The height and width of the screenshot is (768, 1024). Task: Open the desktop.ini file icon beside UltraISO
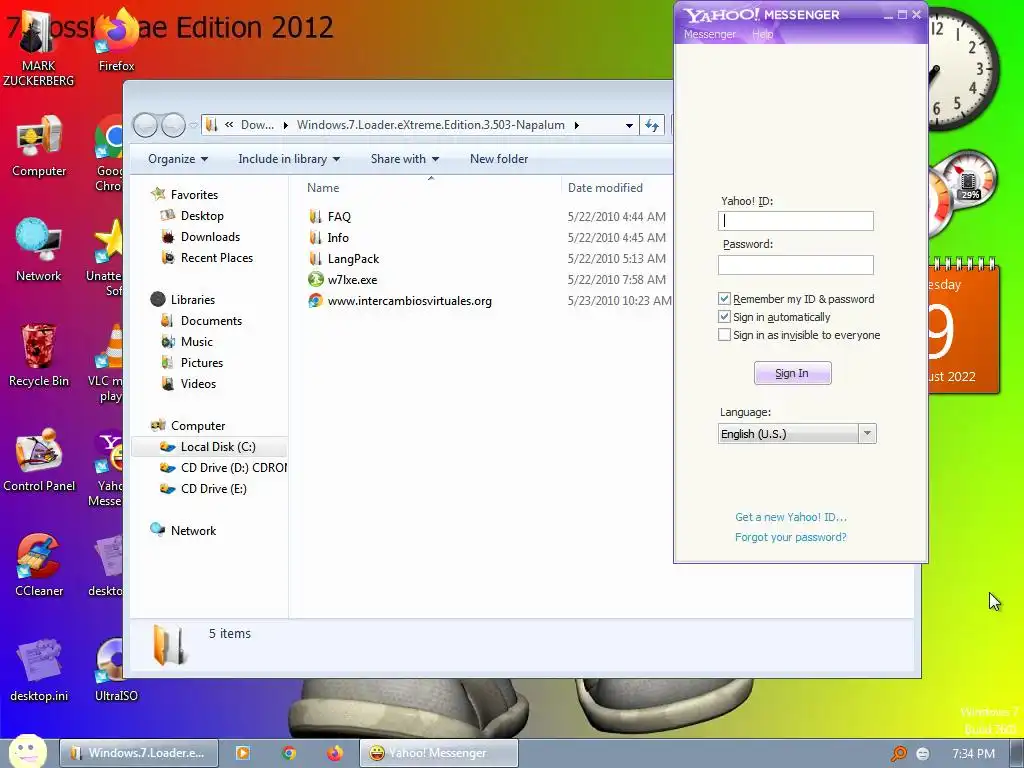pyautogui.click(x=39, y=669)
